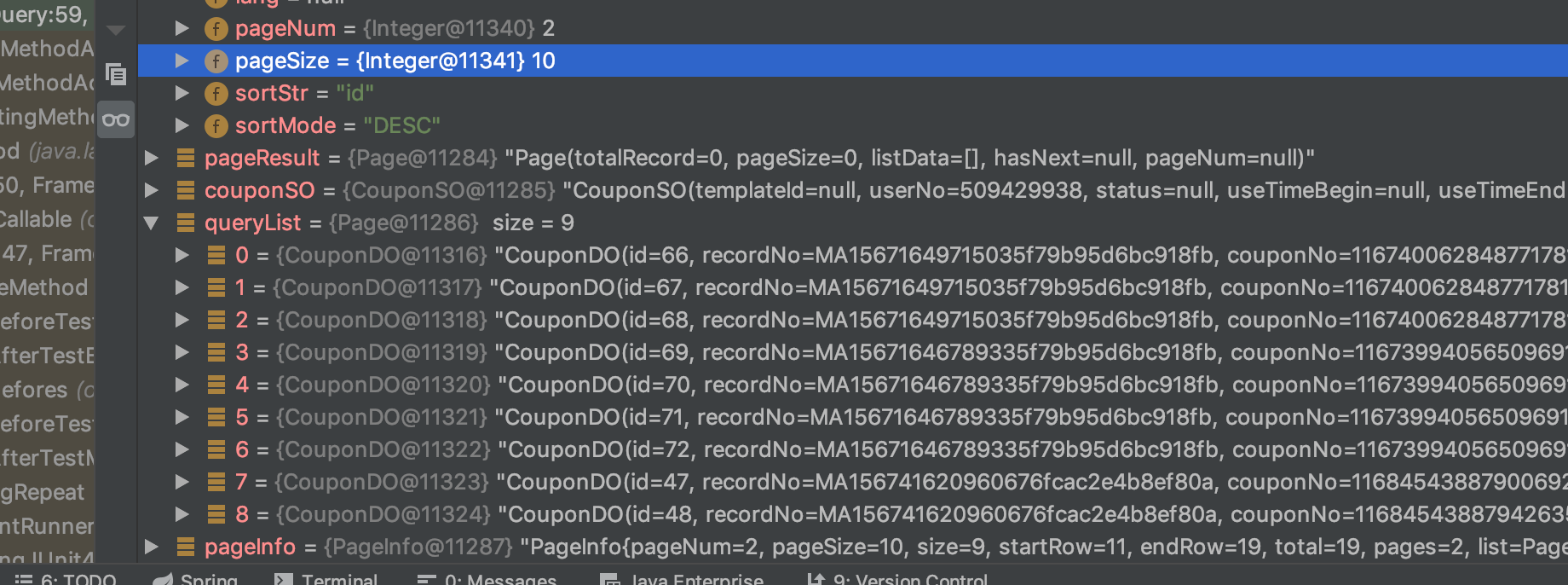Expand CouponDO element 8 in queryList
Viewport: 1568px width, 585px height.
182,514
